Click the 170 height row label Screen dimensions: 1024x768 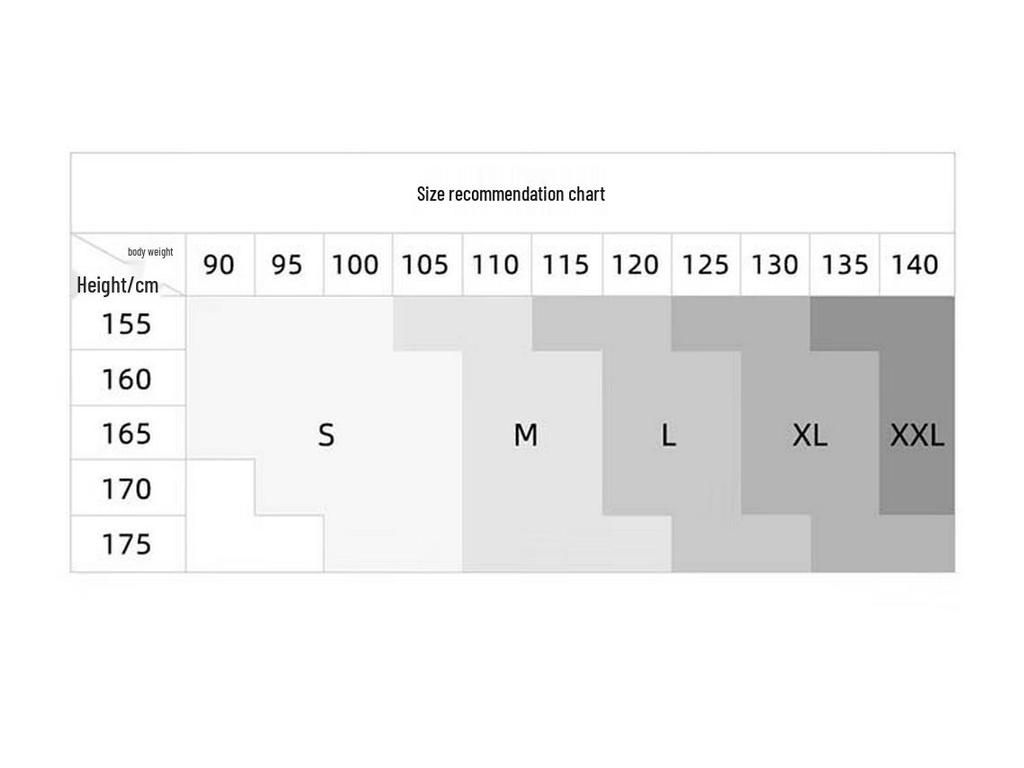click(x=127, y=489)
